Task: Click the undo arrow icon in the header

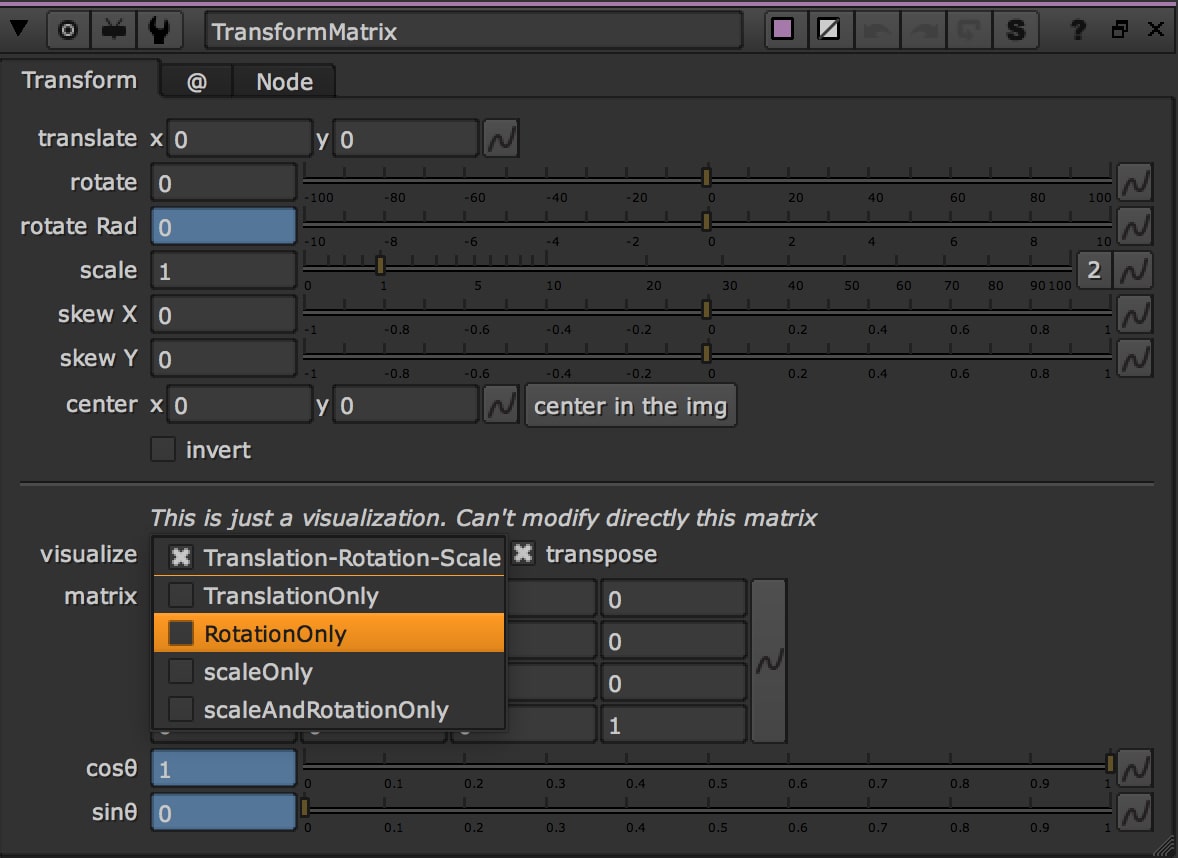Action: [876, 29]
